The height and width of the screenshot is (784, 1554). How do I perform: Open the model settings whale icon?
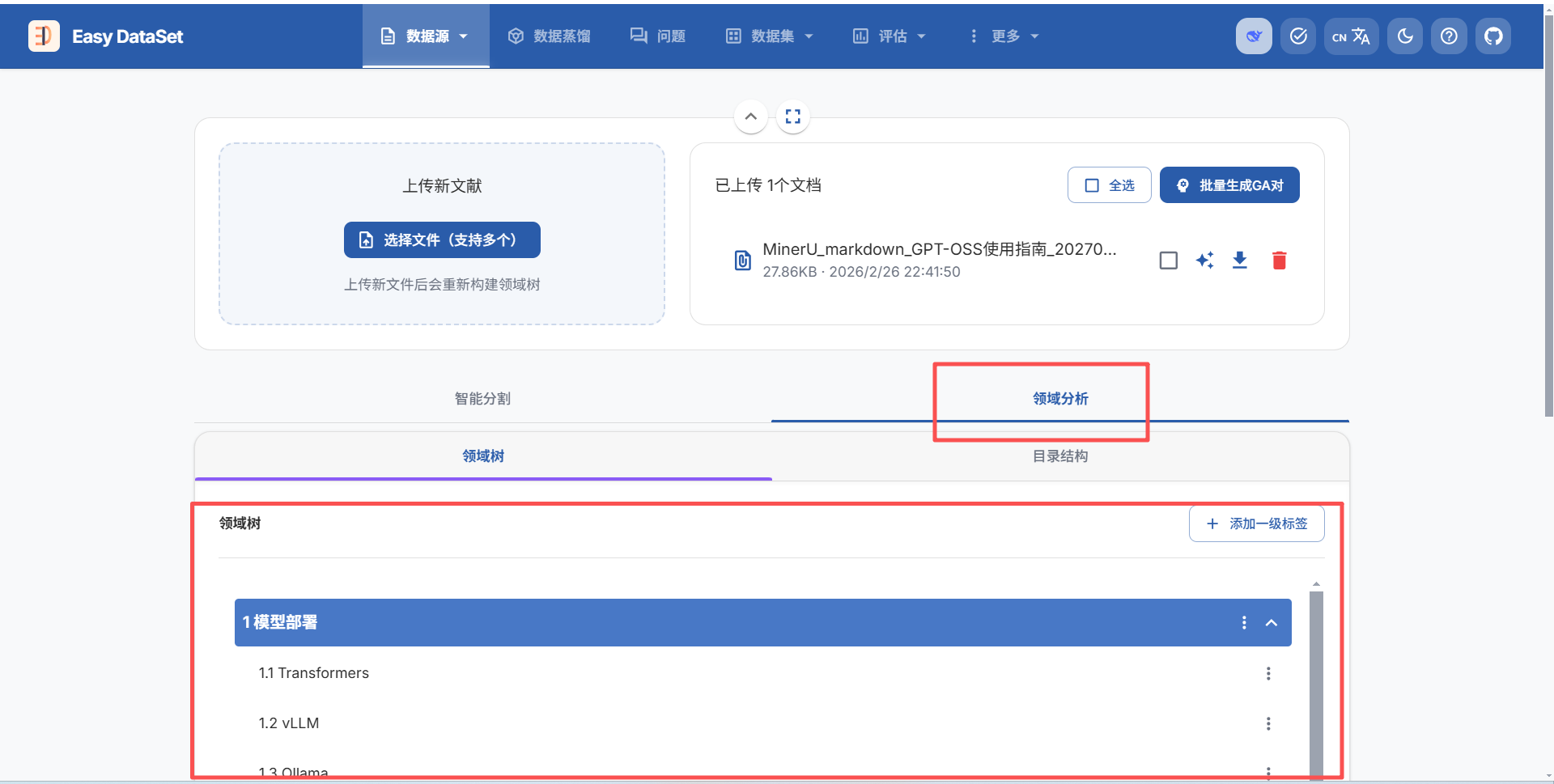(1254, 36)
